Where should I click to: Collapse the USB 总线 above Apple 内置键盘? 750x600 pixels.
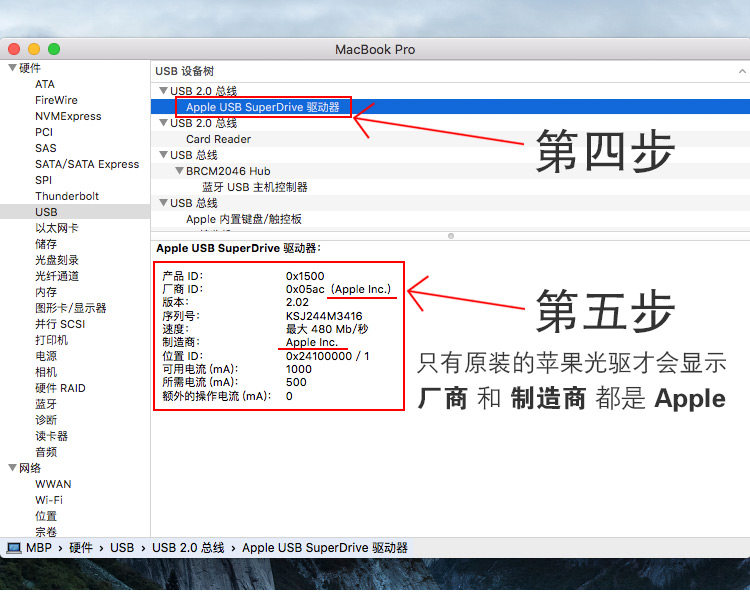tap(163, 202)
